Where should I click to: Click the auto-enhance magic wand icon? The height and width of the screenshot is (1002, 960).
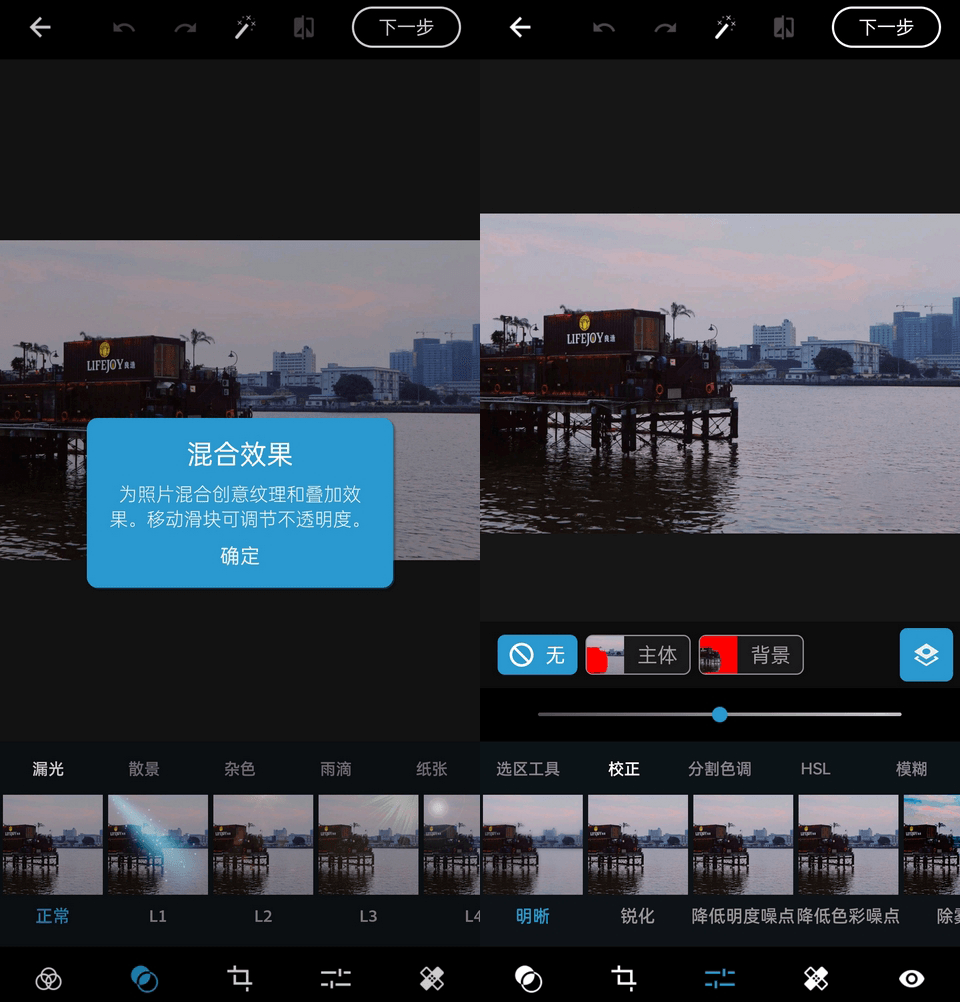(244, 27)
